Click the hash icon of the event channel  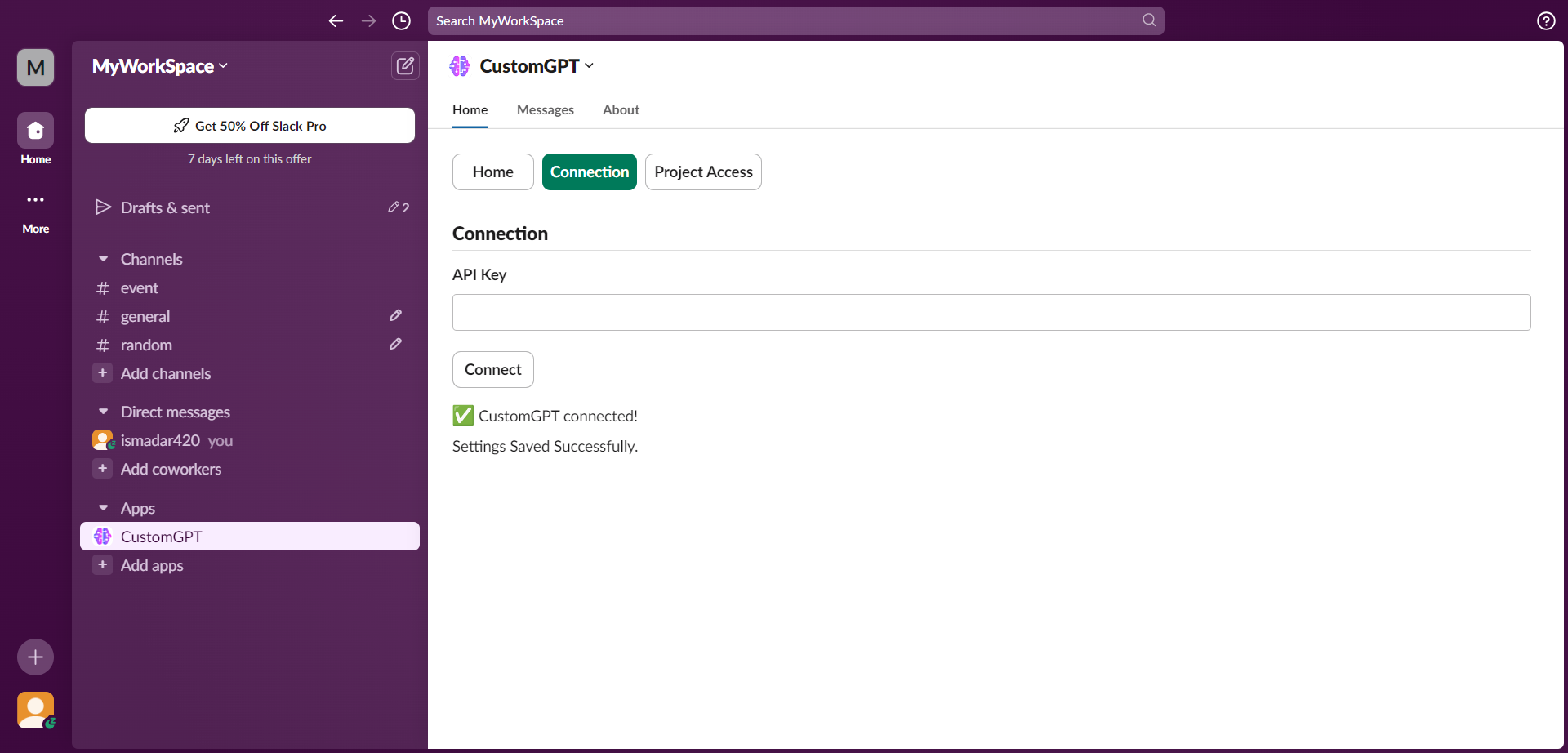coord(103,288)
